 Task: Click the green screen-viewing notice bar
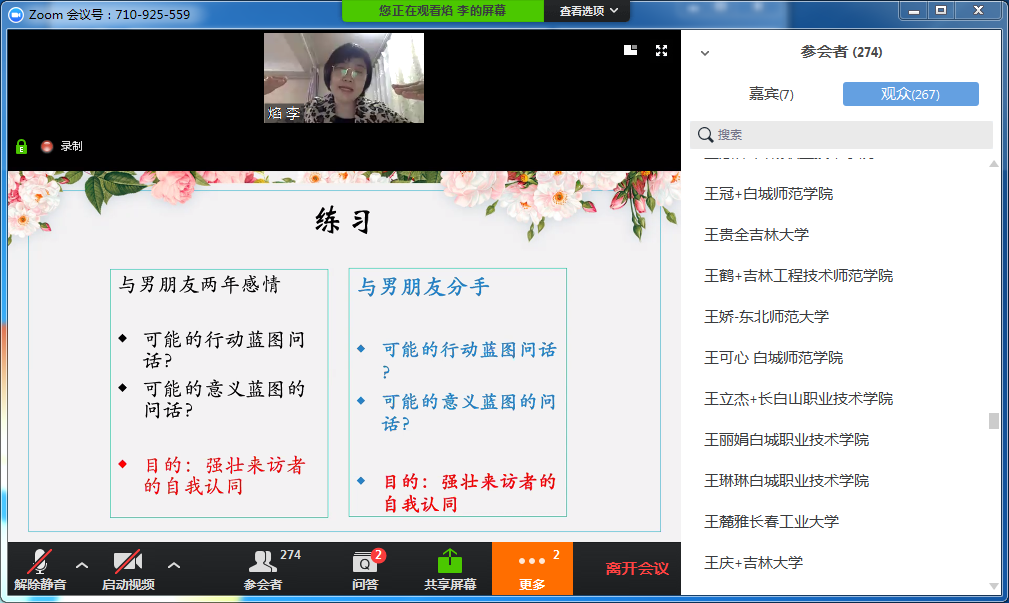(443, 11)
